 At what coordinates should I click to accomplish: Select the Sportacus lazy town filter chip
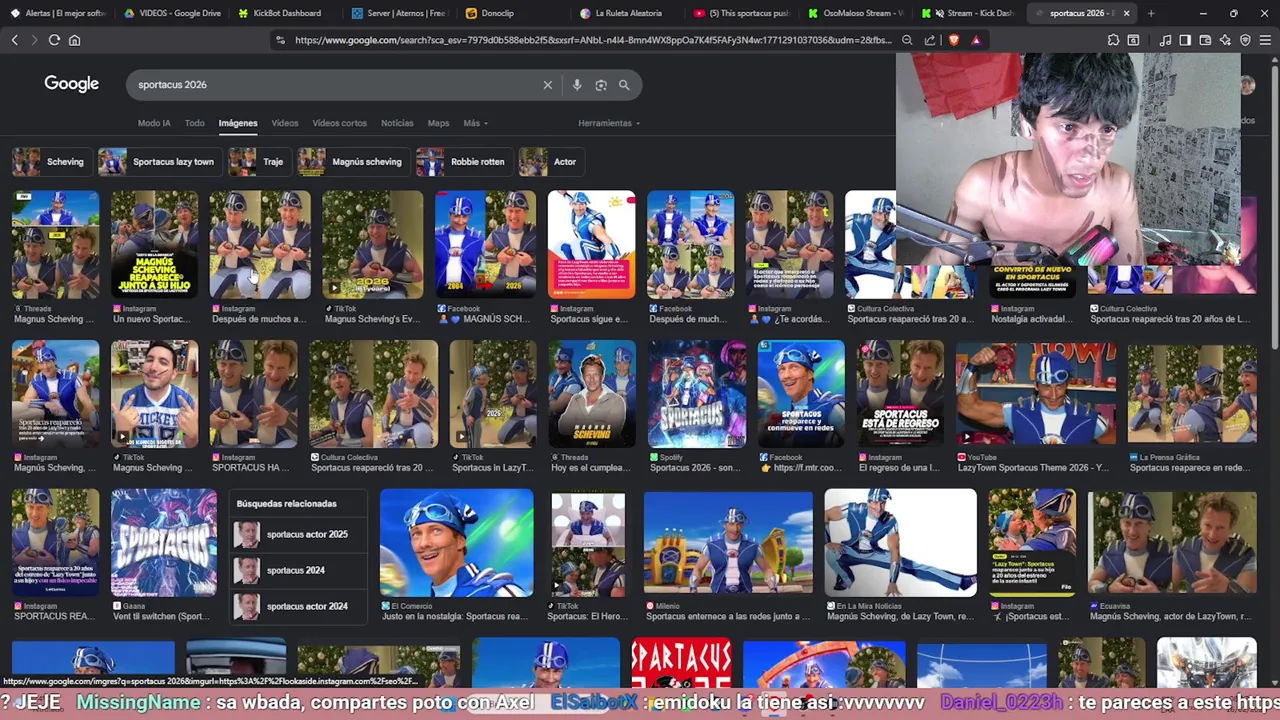click(x=158, y=161)
